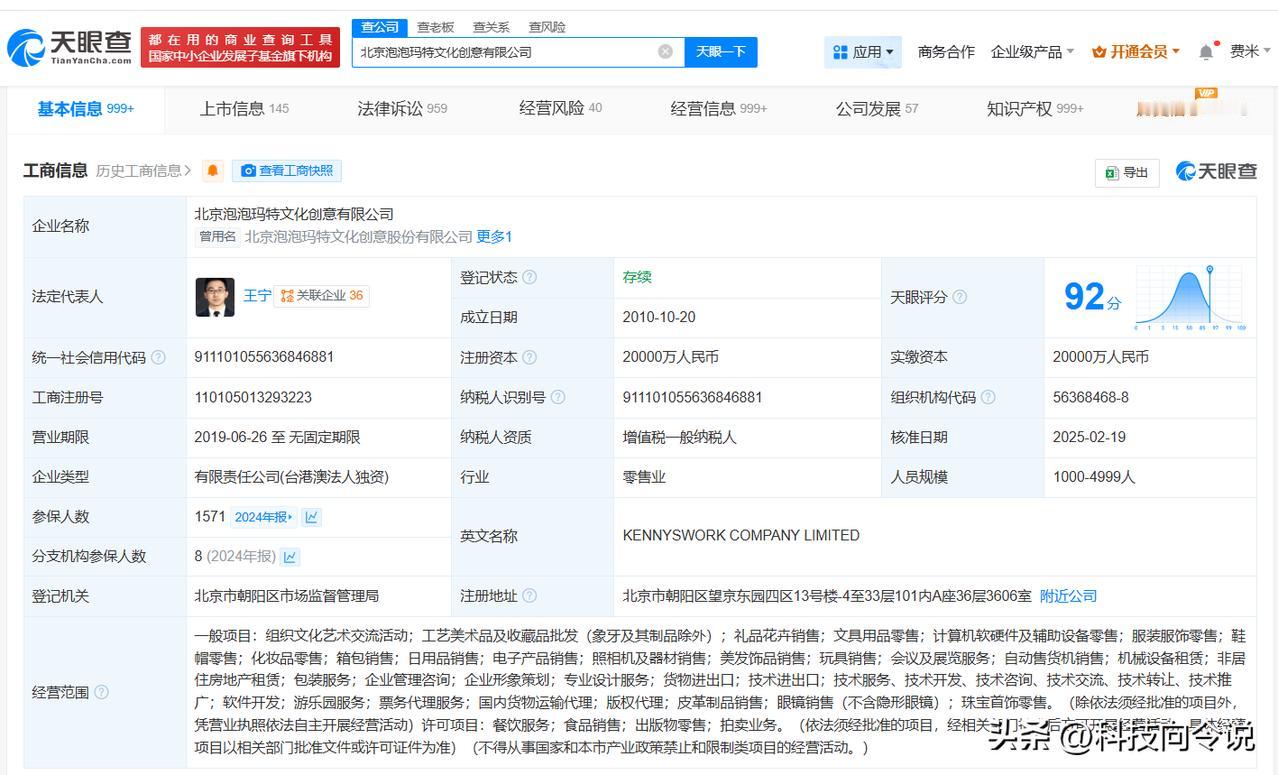The image size is (1278, 775).
Task: Select the 经营风险 tab
Action: pos(560,109)
